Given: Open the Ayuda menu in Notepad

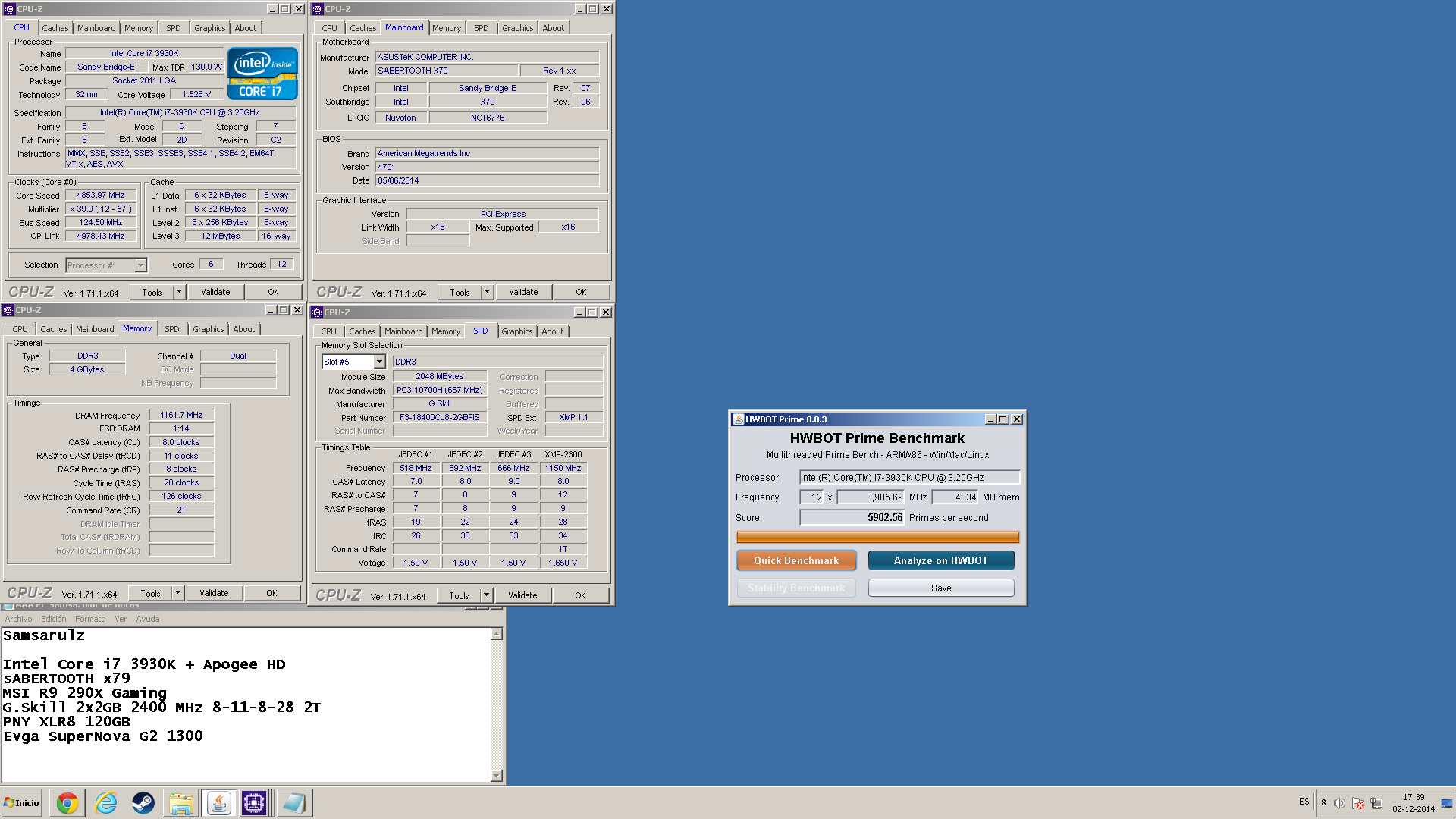Looking at the screenshot, I should click(148, 619).
